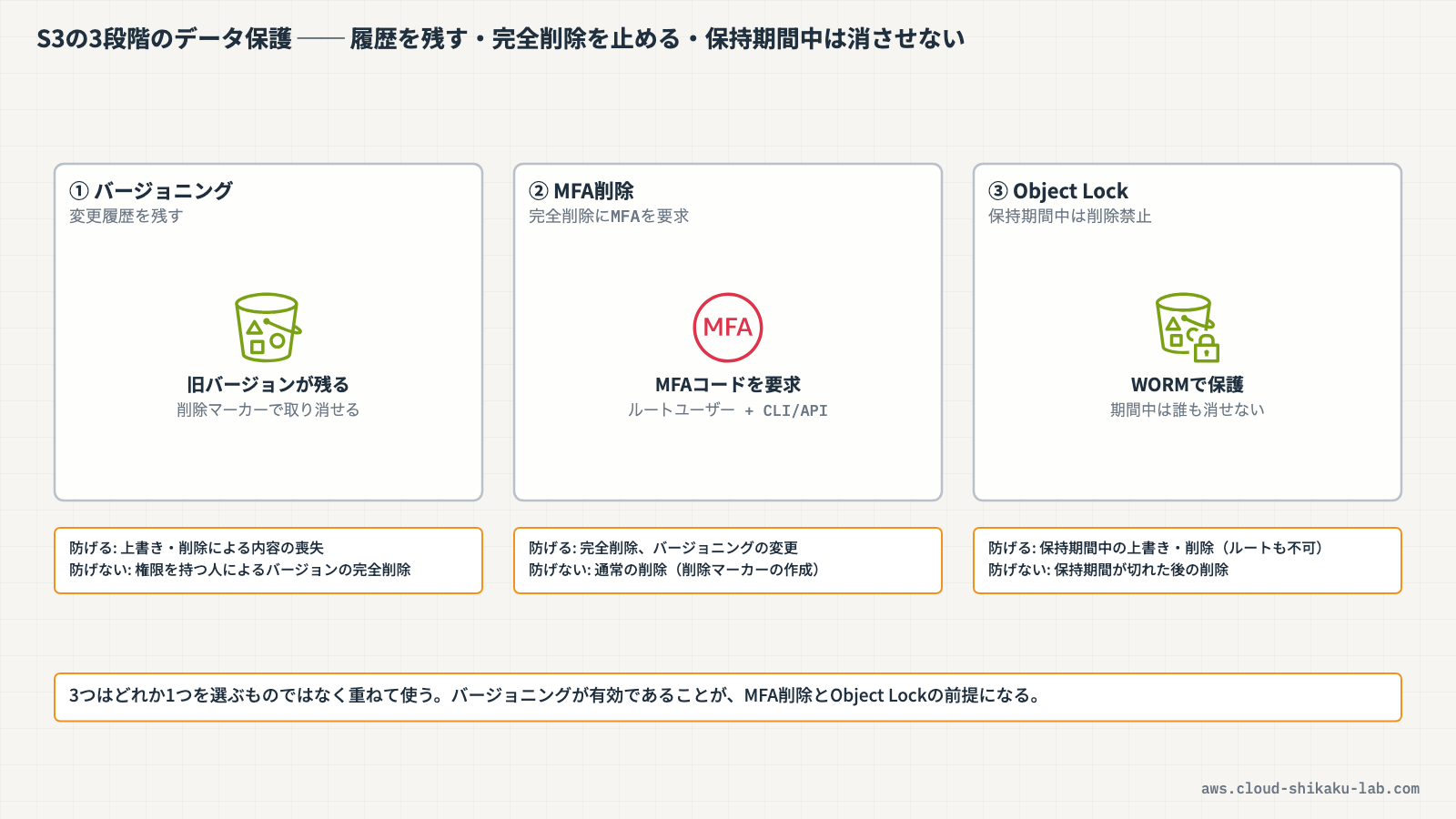Click the subtitle 変更履歴を残す

pos(126,216)
